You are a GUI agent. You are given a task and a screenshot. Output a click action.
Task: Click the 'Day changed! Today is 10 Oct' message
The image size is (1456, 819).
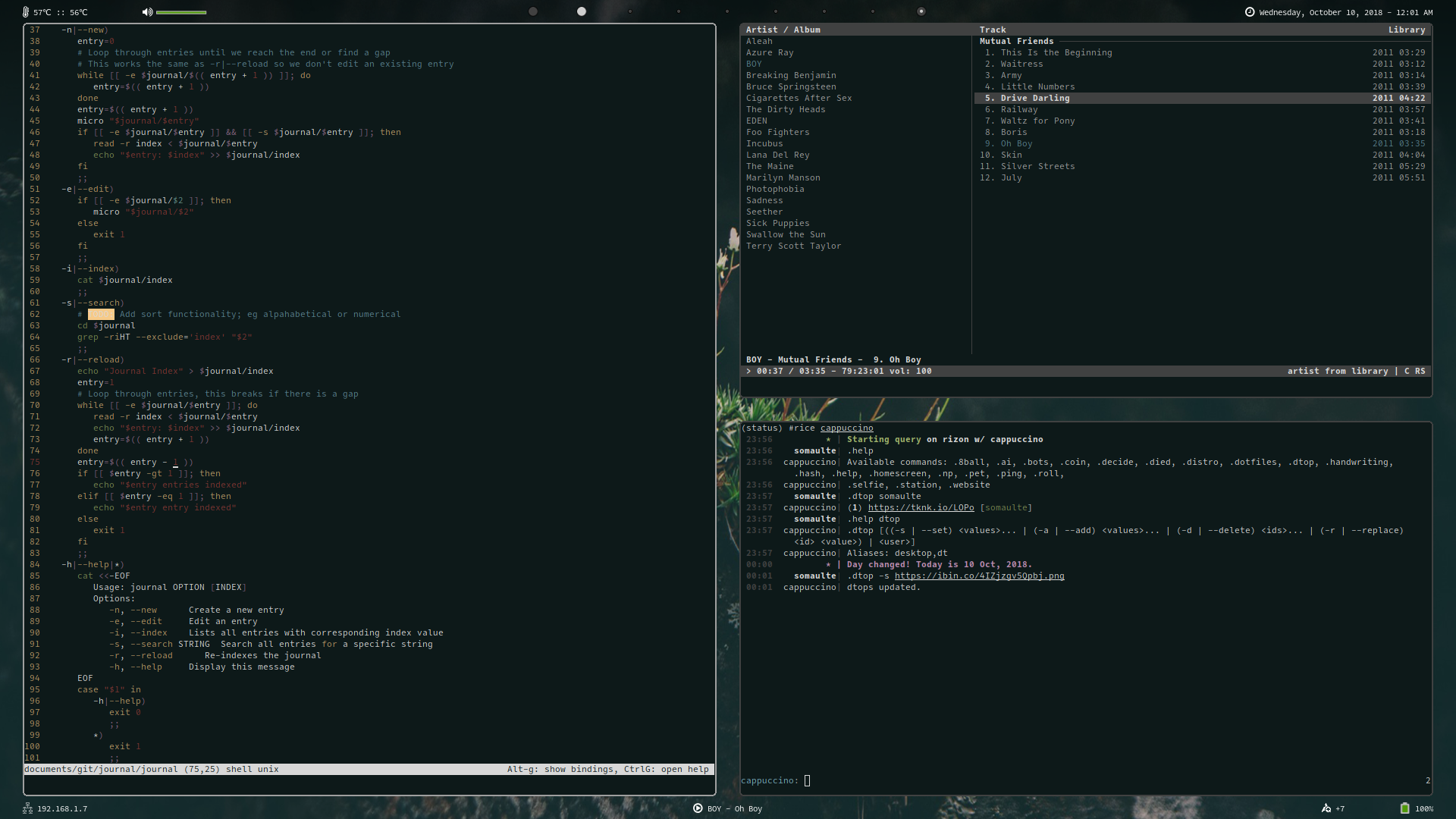coord(939,565)
